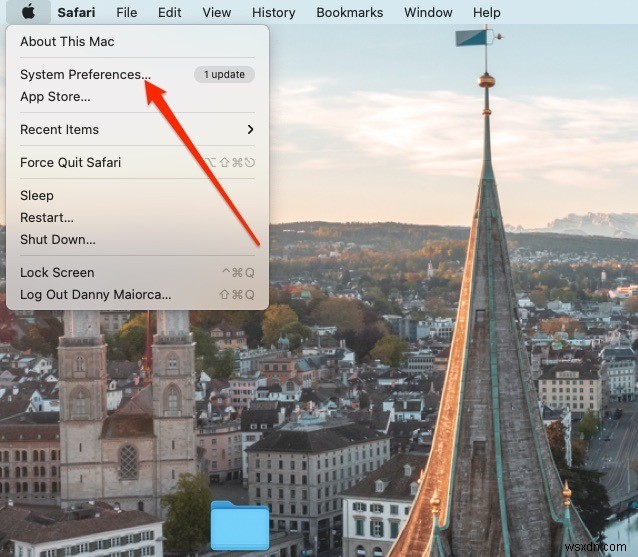Screen dimensions: 638x557
Task: Click the 1 update badge
Action: point(224,74)
